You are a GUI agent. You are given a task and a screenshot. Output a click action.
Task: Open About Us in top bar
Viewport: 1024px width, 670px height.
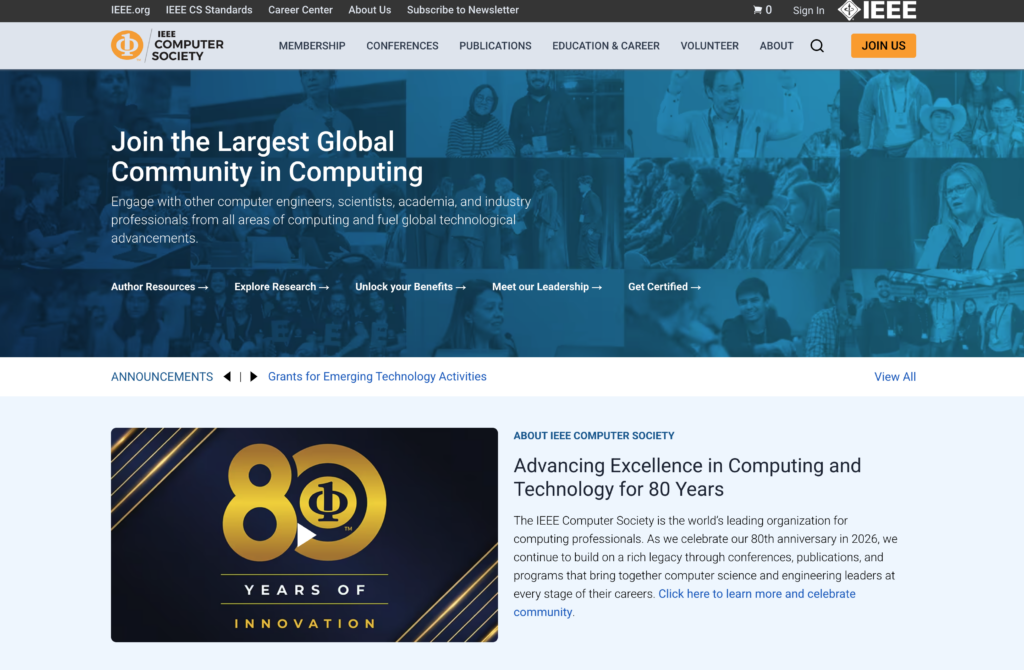[370, 10]
